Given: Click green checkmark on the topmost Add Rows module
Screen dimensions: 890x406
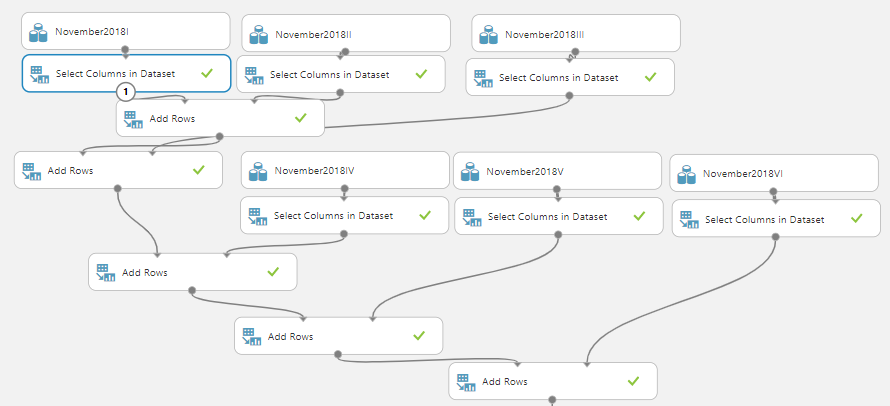Looking at the screenshot, I should [301, 118].
